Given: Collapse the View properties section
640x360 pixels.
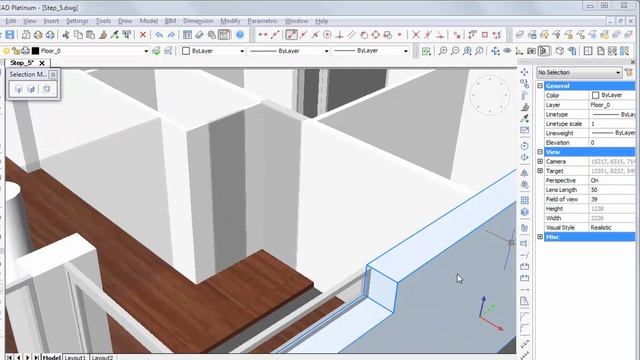Looking at the screenshot, I should [540, 152].
